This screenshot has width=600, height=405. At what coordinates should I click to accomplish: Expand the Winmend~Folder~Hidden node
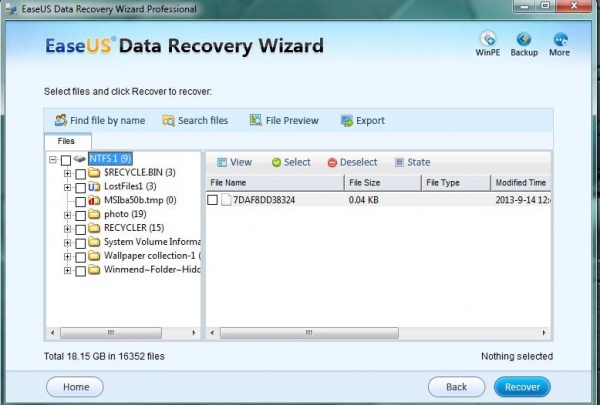coord(67,271)
